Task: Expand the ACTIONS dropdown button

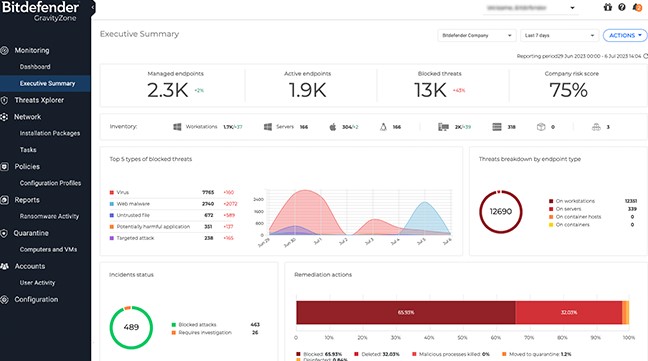Action: (x=625, y=36)
